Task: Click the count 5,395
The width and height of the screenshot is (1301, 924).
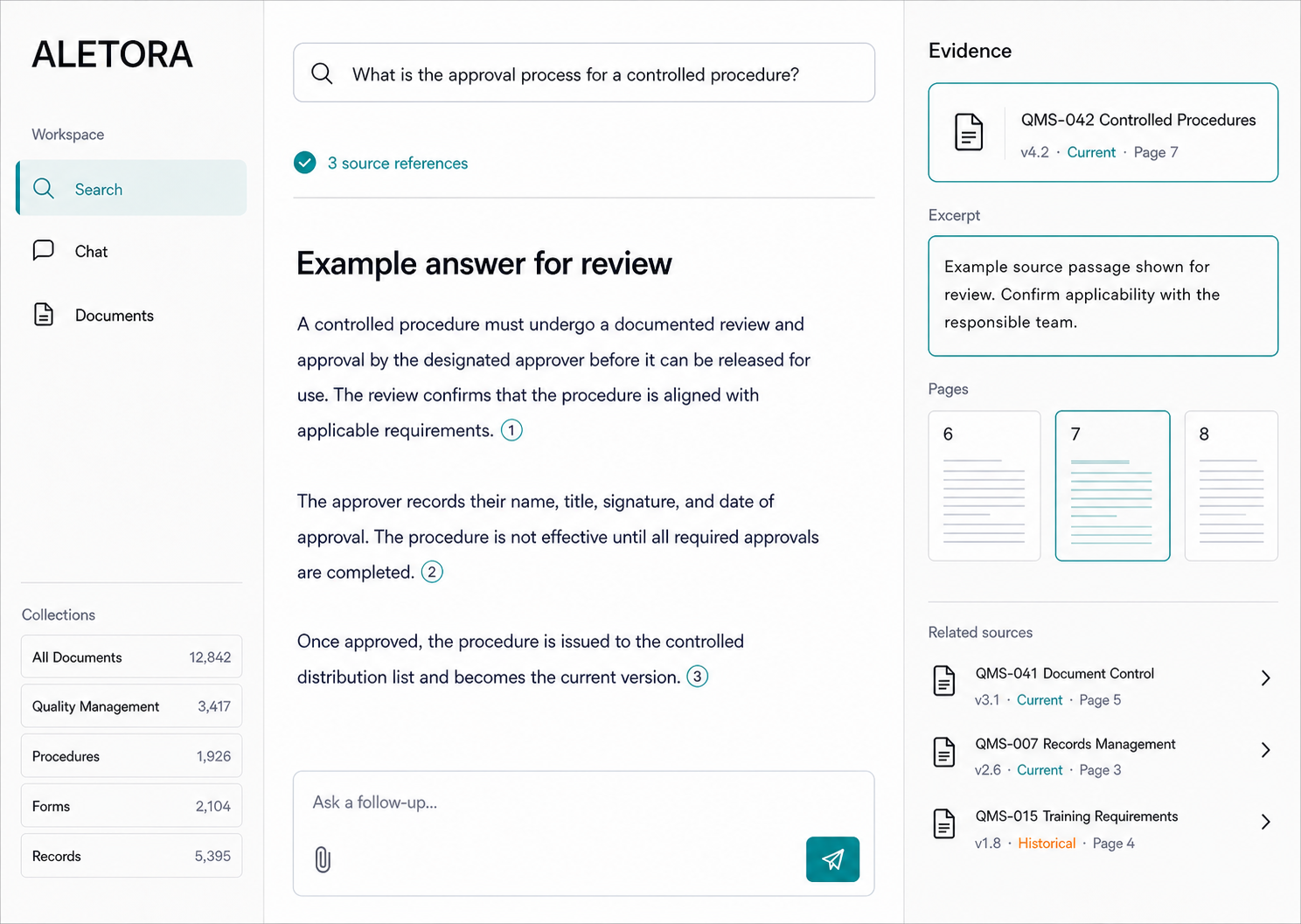Action: (212, 856)
